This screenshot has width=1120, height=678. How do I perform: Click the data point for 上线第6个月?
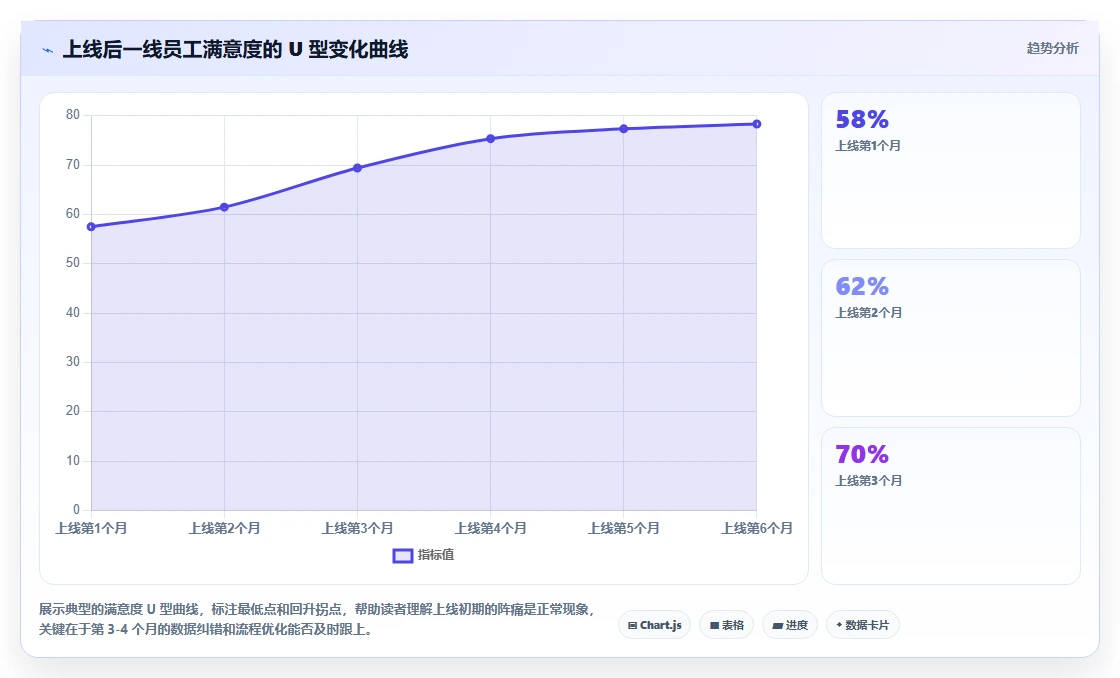pos(756,124)
